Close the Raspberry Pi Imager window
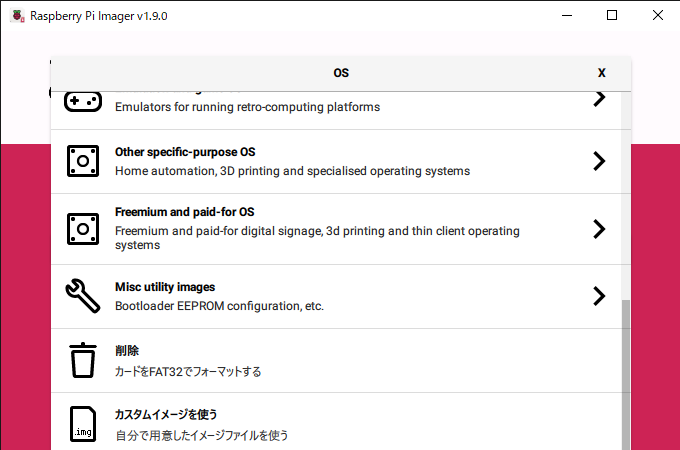The height and width of the screenshot is (450, 680). [x=657, y=16]
